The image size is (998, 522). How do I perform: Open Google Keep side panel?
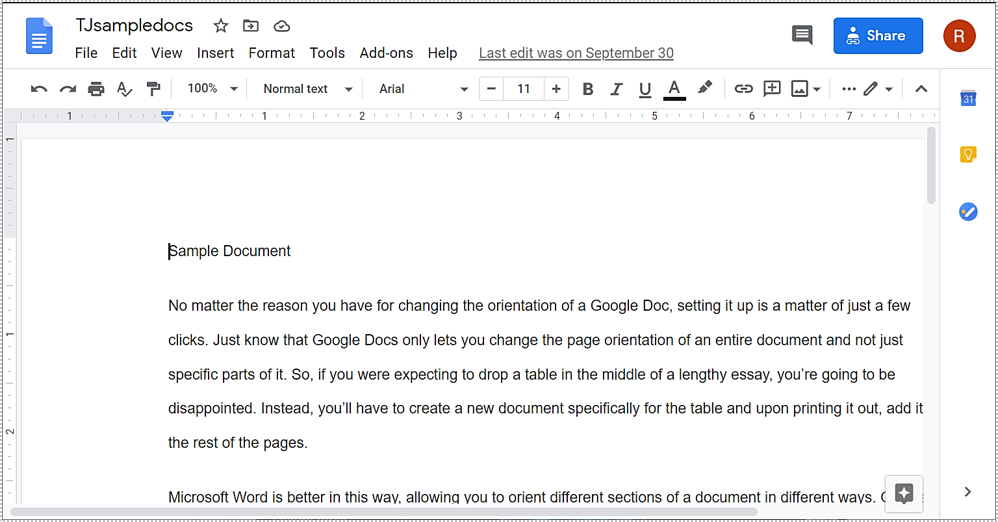click(x=968, y=155)
